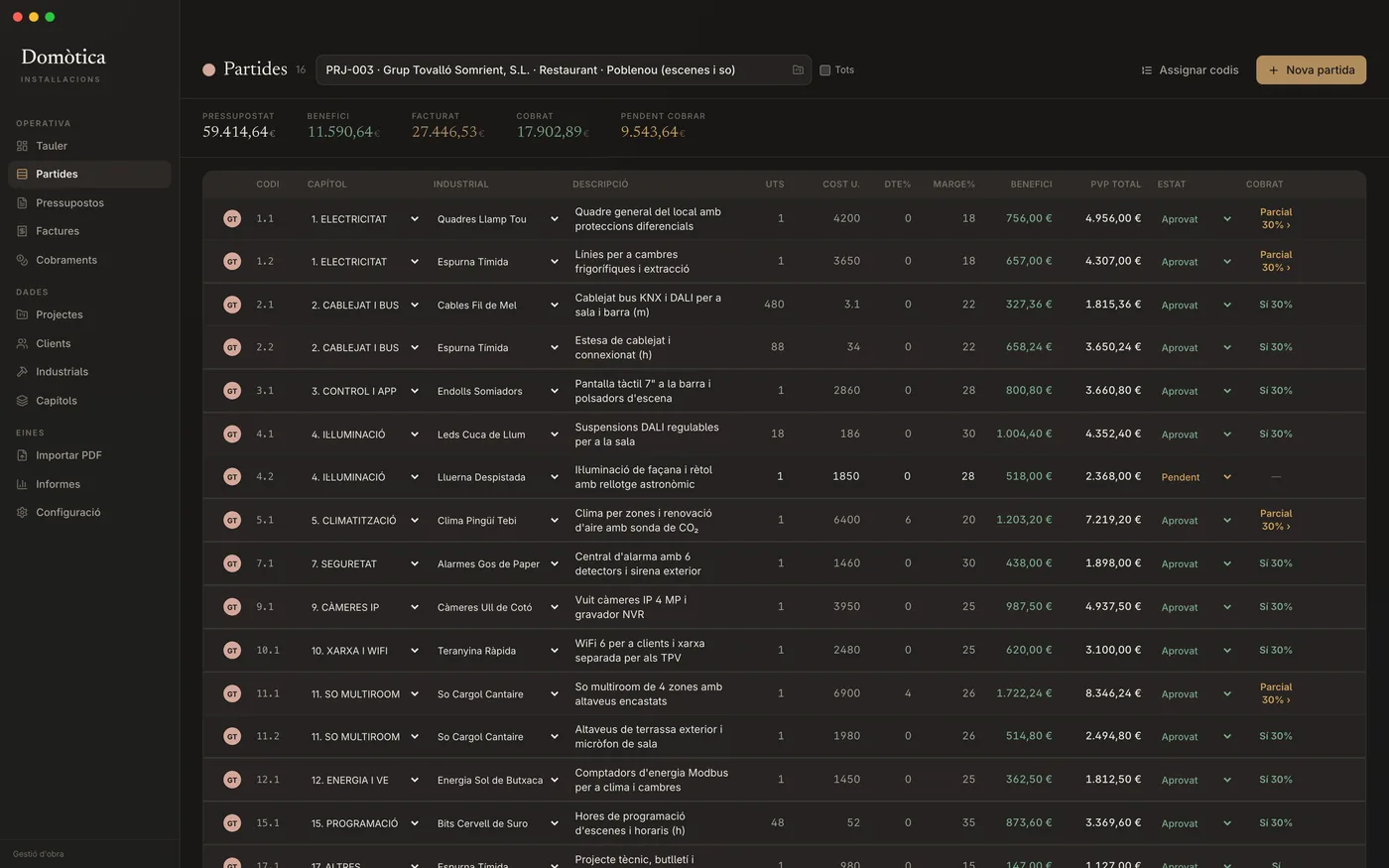
Task: Click Nova partida button
Action: tap(1311, 70)
